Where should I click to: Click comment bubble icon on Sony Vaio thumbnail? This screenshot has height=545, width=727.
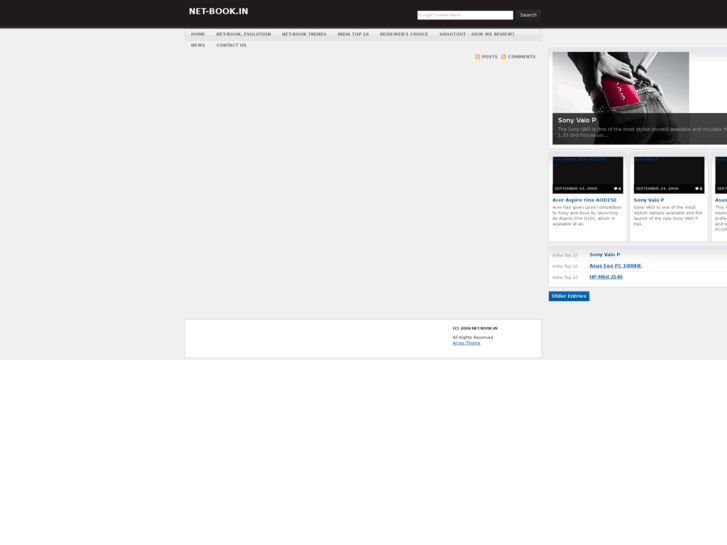697,189
